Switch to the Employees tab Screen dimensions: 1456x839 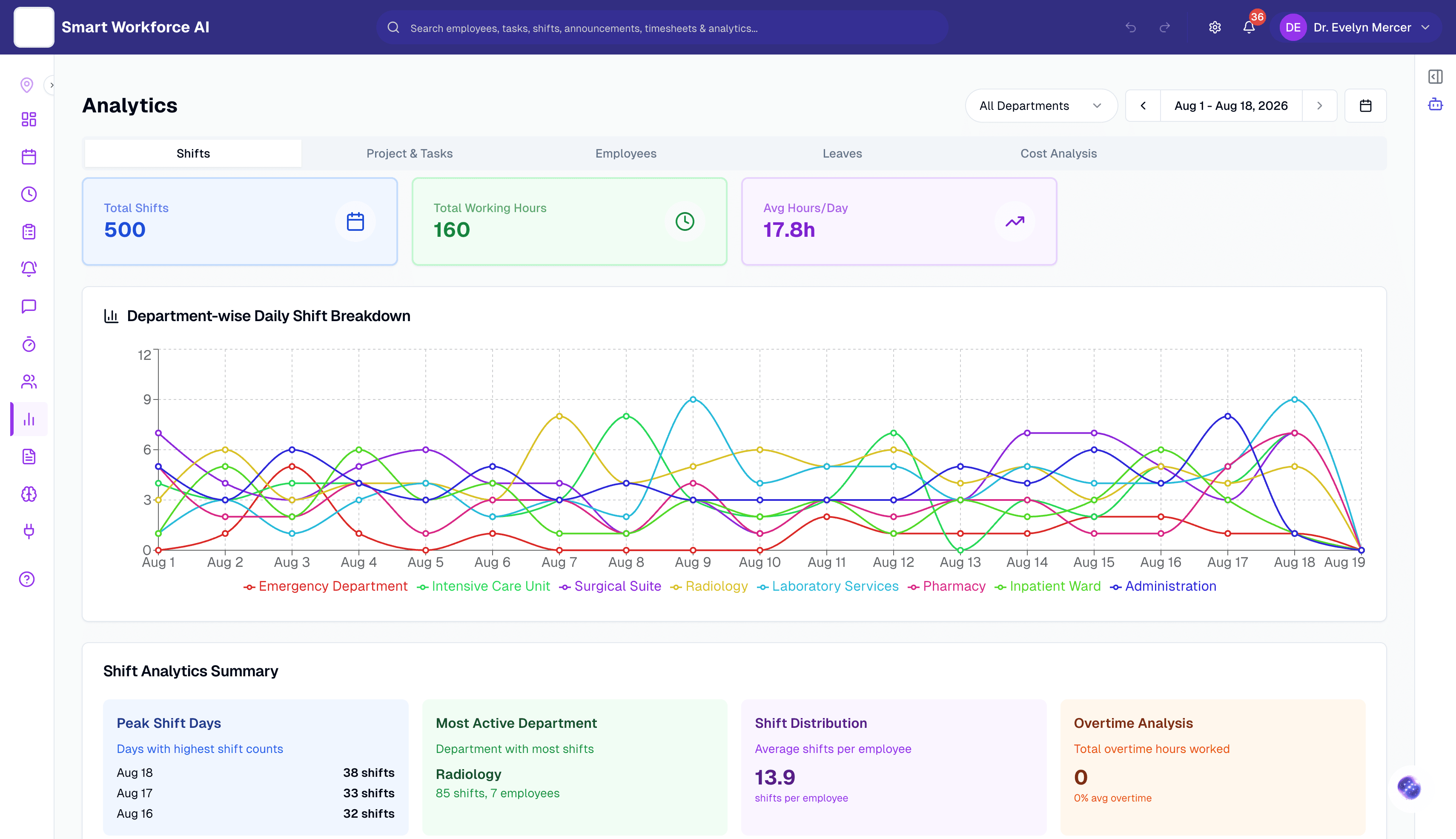click(x=625, y=153)
